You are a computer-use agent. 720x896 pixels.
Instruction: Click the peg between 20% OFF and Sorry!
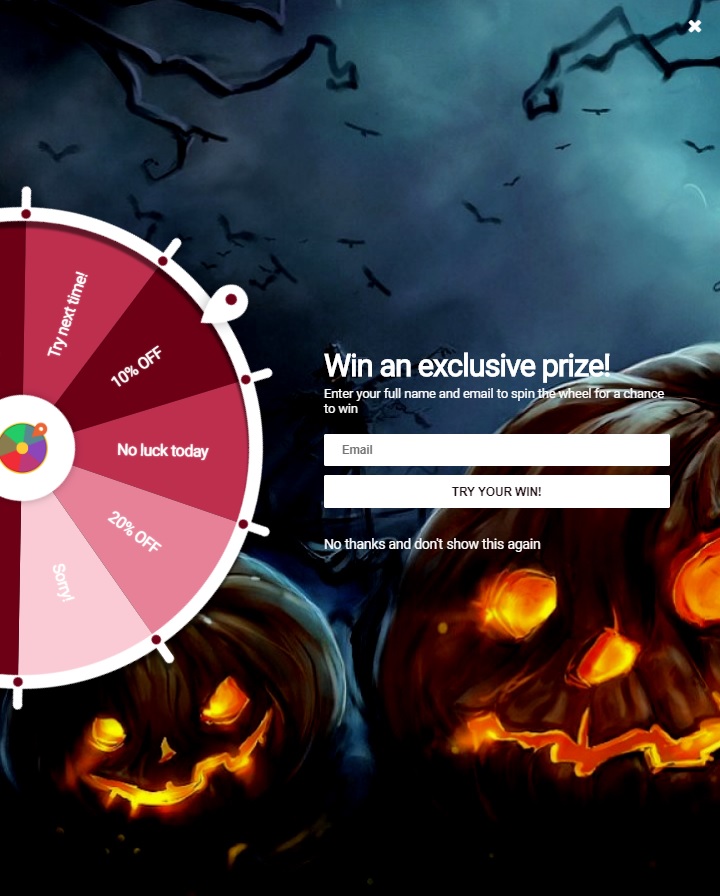pyautogui.click(x=156, y=640)
